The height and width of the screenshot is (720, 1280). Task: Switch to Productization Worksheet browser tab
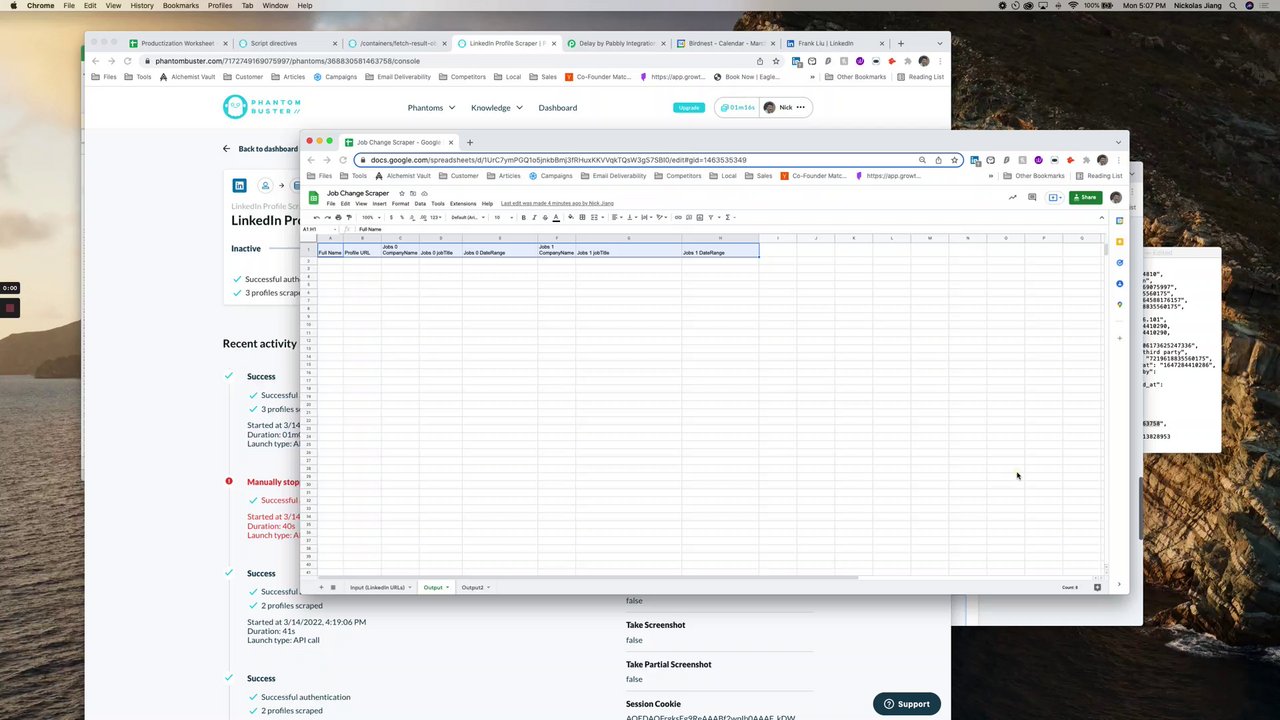178,43
